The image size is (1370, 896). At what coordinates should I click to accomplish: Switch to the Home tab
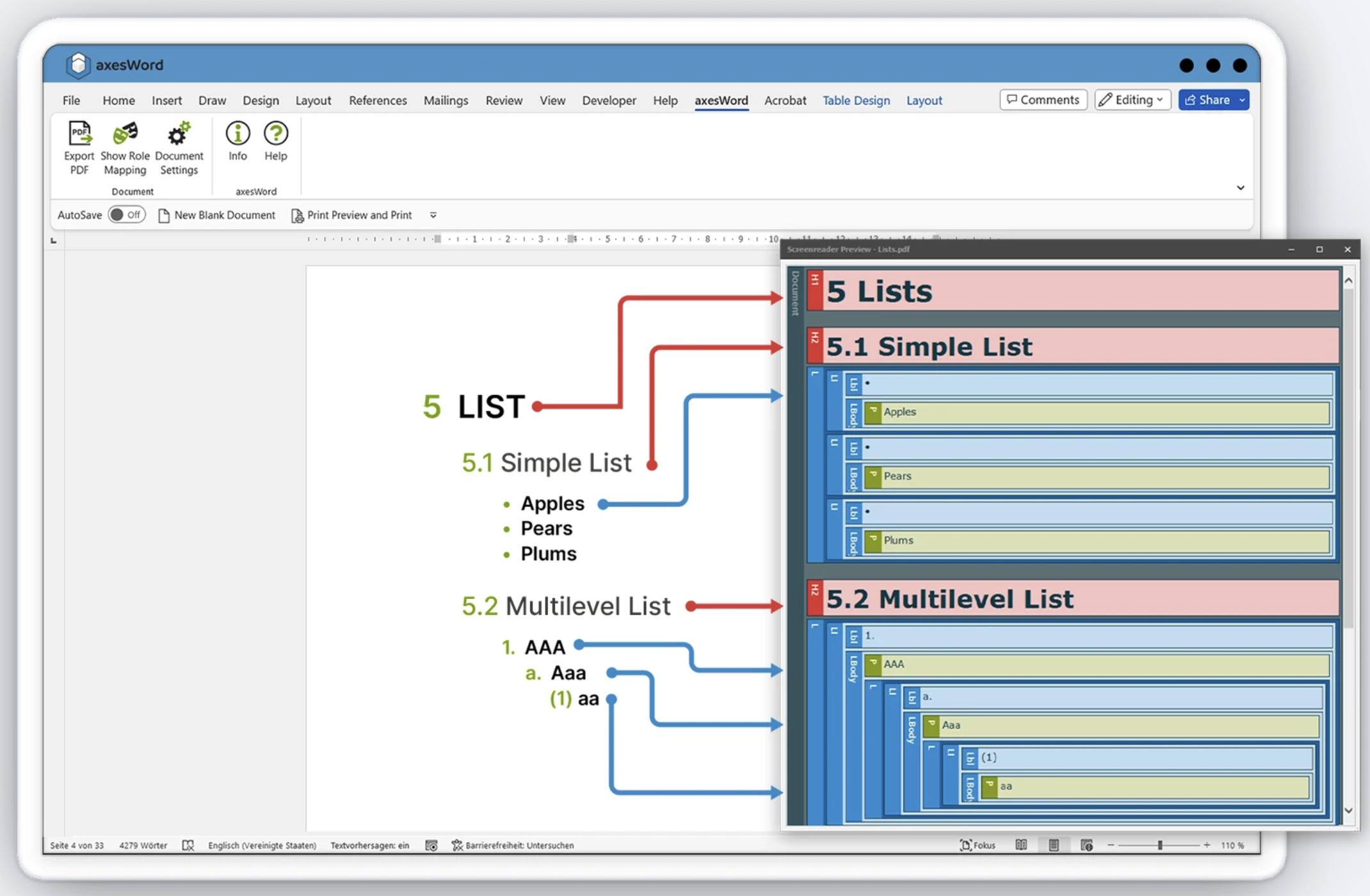pyautogui.click(x=118, y=100)
